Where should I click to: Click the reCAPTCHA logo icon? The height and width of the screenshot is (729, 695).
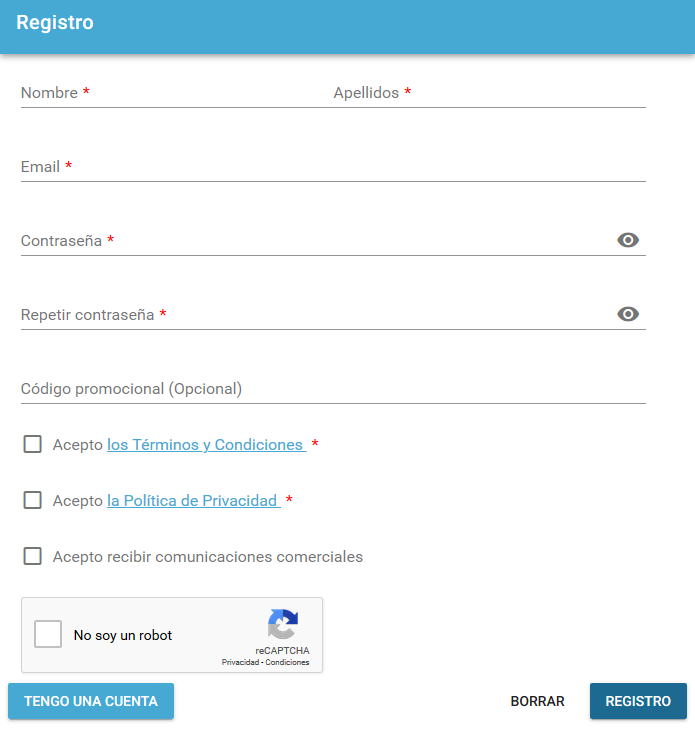(283, 625)
